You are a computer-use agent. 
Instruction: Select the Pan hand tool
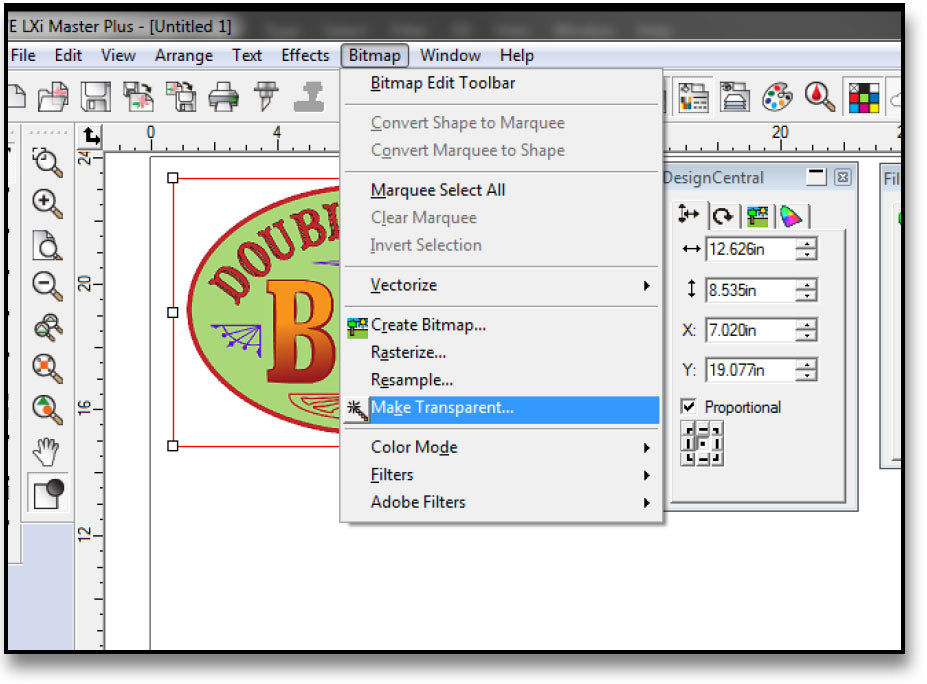click(46, 452)
